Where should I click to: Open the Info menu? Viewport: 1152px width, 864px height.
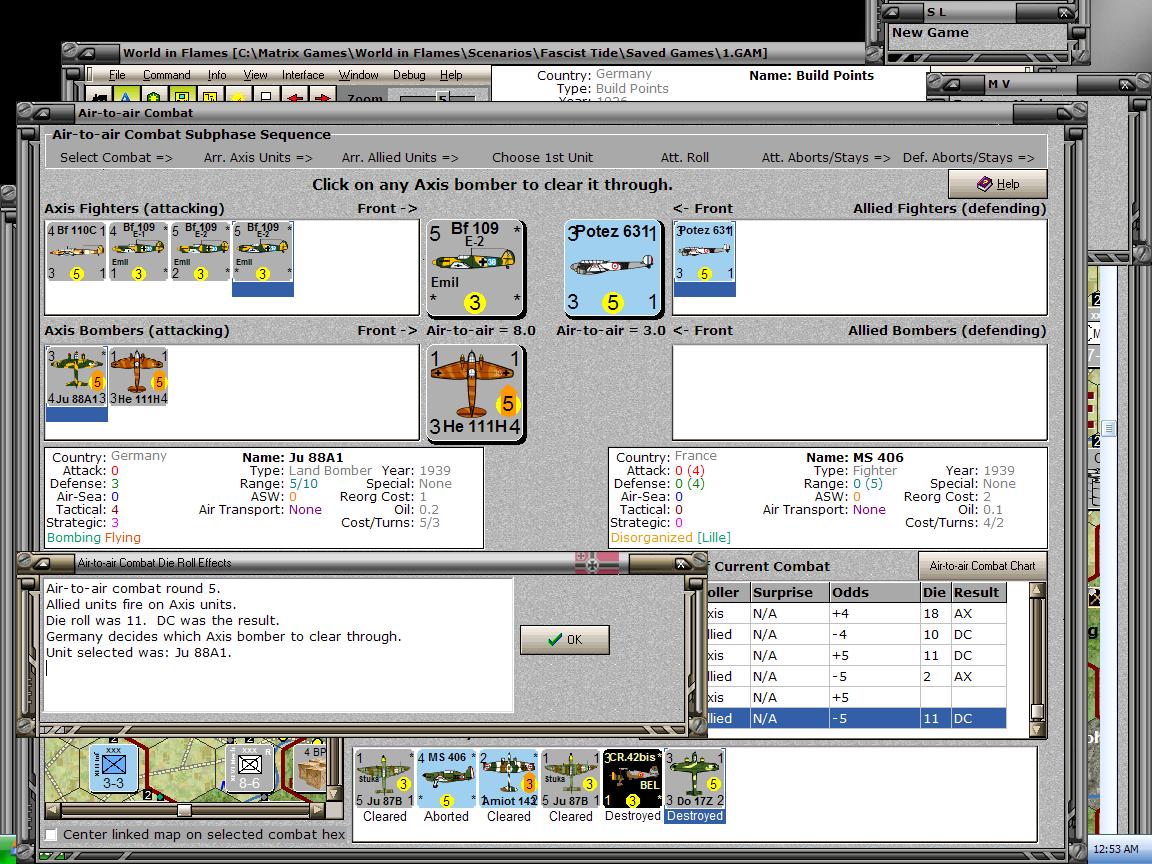(217, 75)
